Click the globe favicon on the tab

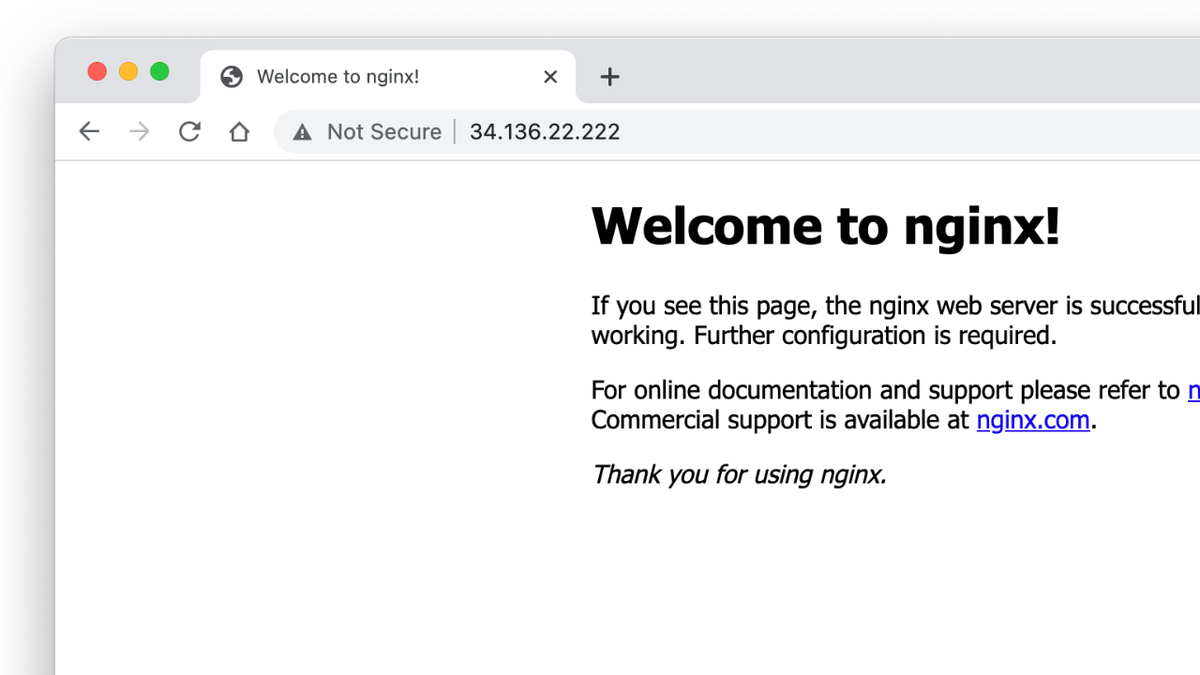click(231, 76)
